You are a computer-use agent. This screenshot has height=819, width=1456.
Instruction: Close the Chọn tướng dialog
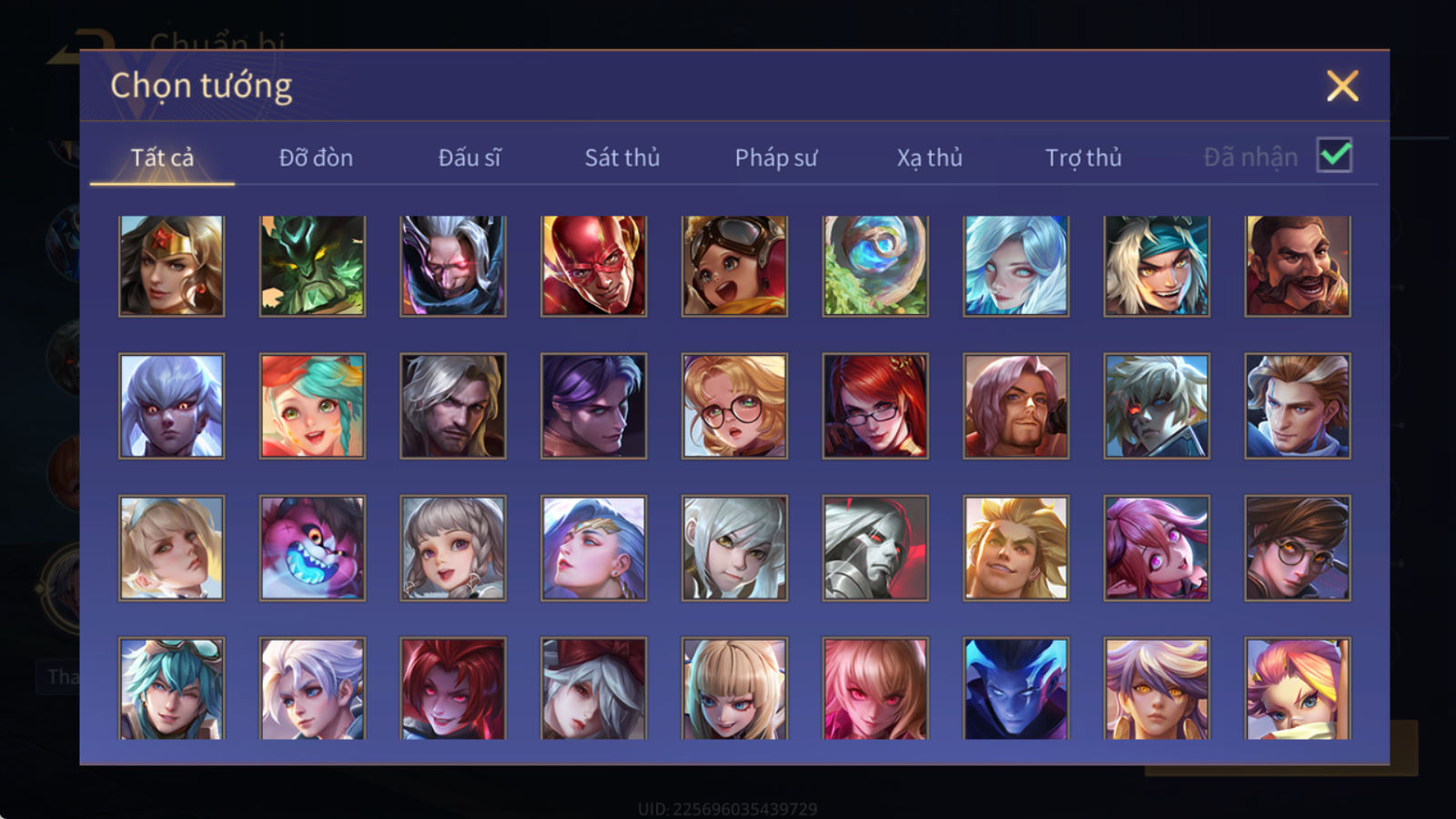pyautogui.click(x=1342, y=86)
